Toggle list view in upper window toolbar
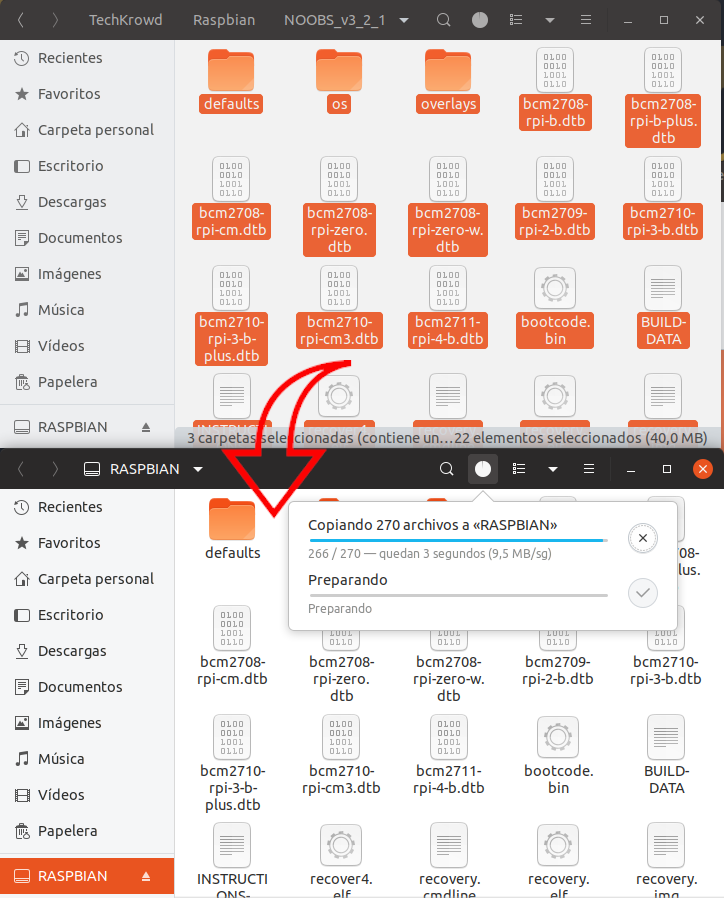724x898 pixels. pyautogui.click(x=517, y=20)
